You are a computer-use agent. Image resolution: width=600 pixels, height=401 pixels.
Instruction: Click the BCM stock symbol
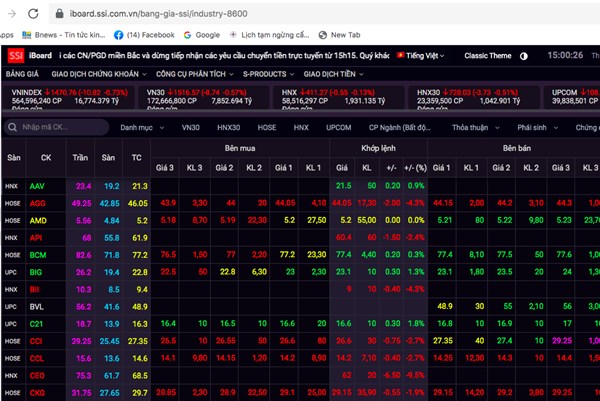click(x=38, y=256)
